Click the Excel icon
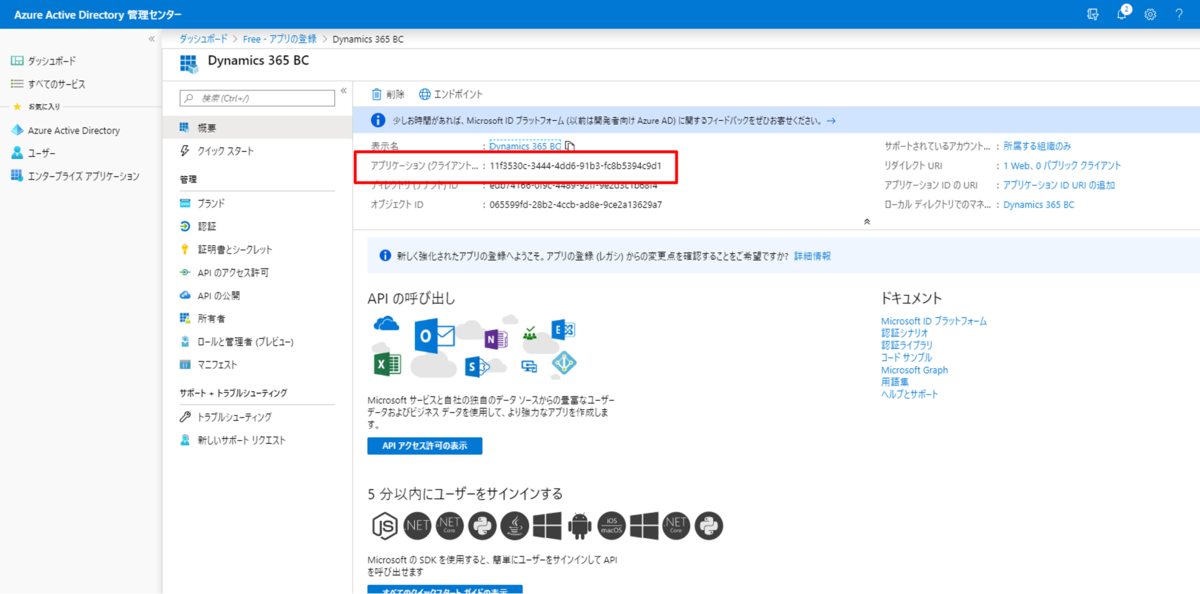 387,362
